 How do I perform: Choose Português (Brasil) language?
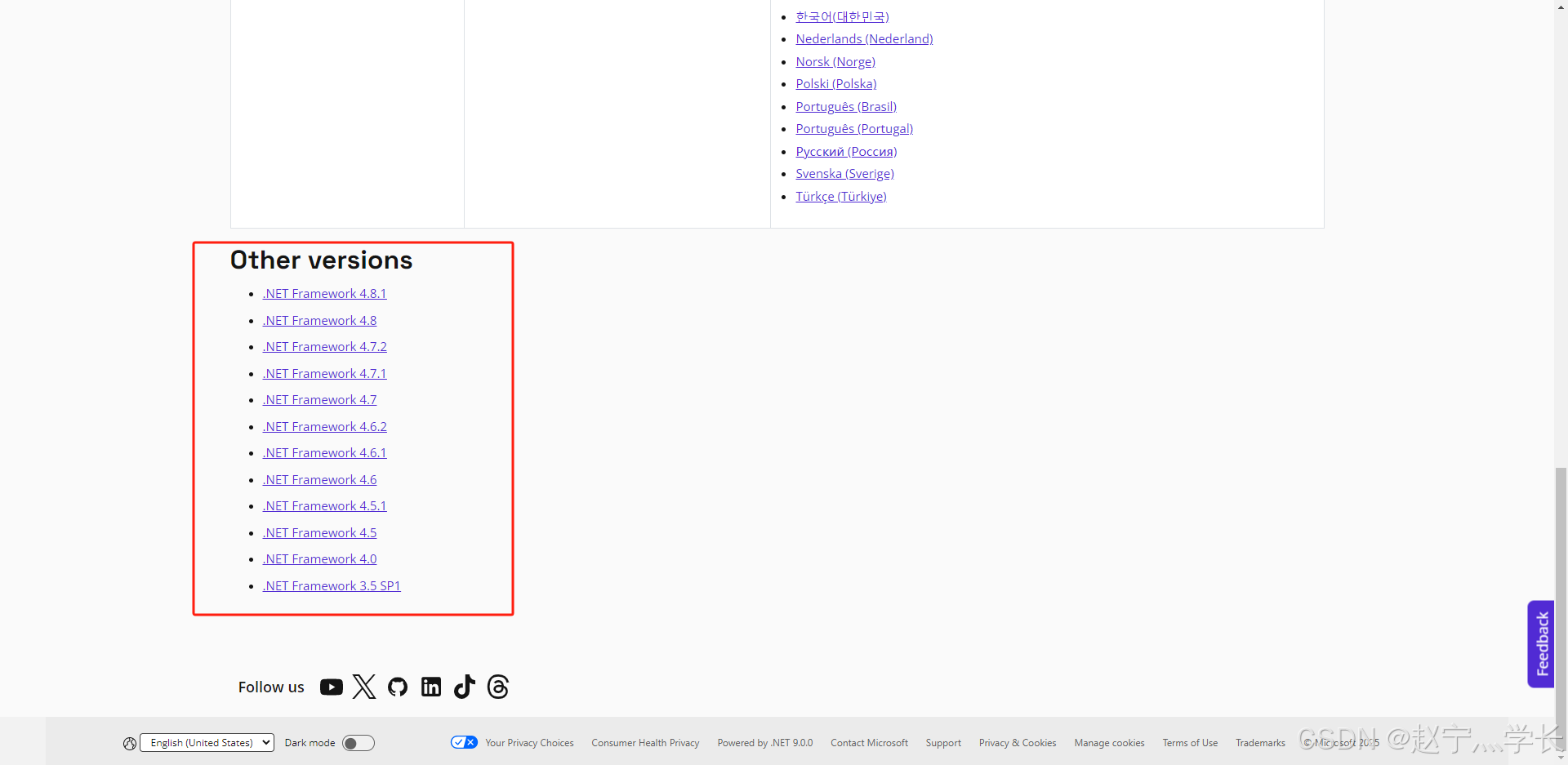[846, 107]
